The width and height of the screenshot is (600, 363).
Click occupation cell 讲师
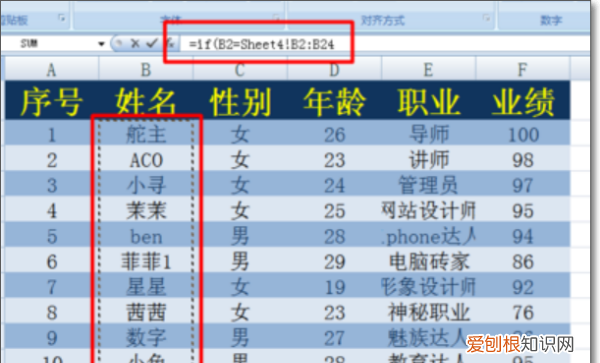coord(428,159)
